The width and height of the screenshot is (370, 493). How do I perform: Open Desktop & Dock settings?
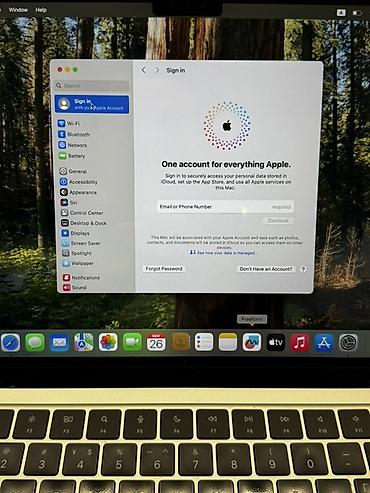click(84, 223)
